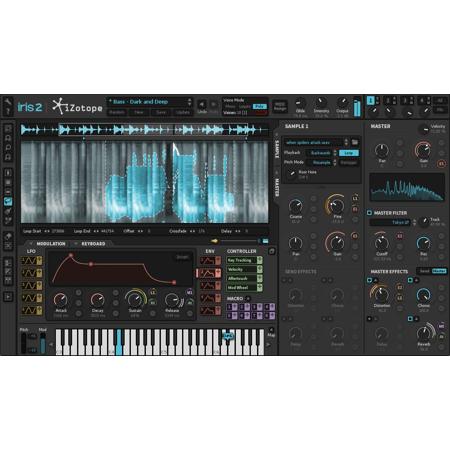Click the Random preset button
This screenshot has width=450, height=450.
coord(117,112)
